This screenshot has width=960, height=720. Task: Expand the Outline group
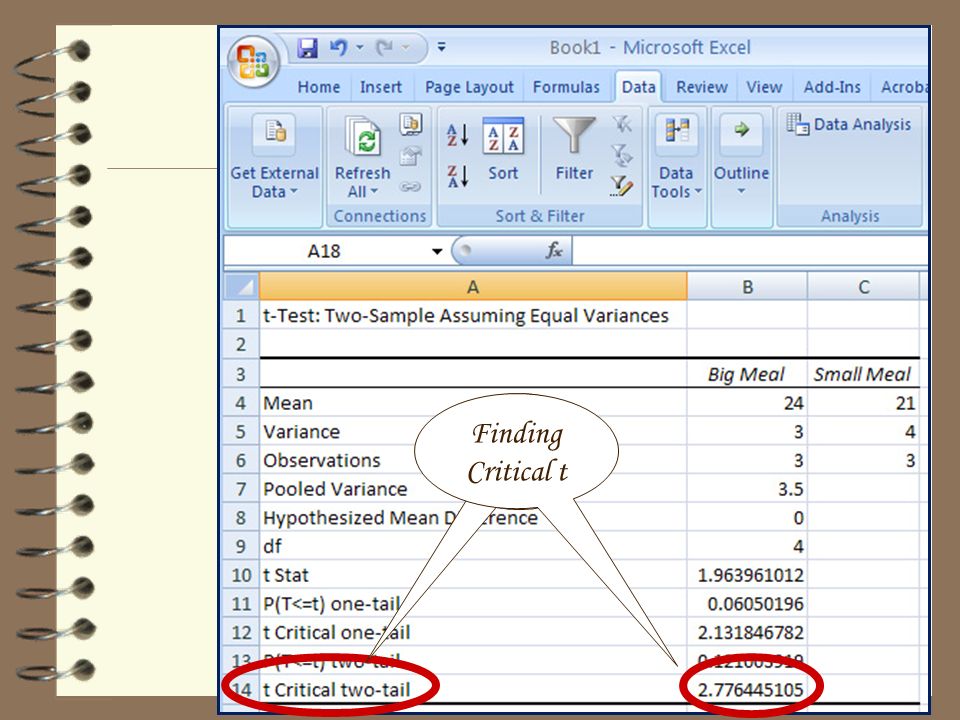(x=741, y=157)
